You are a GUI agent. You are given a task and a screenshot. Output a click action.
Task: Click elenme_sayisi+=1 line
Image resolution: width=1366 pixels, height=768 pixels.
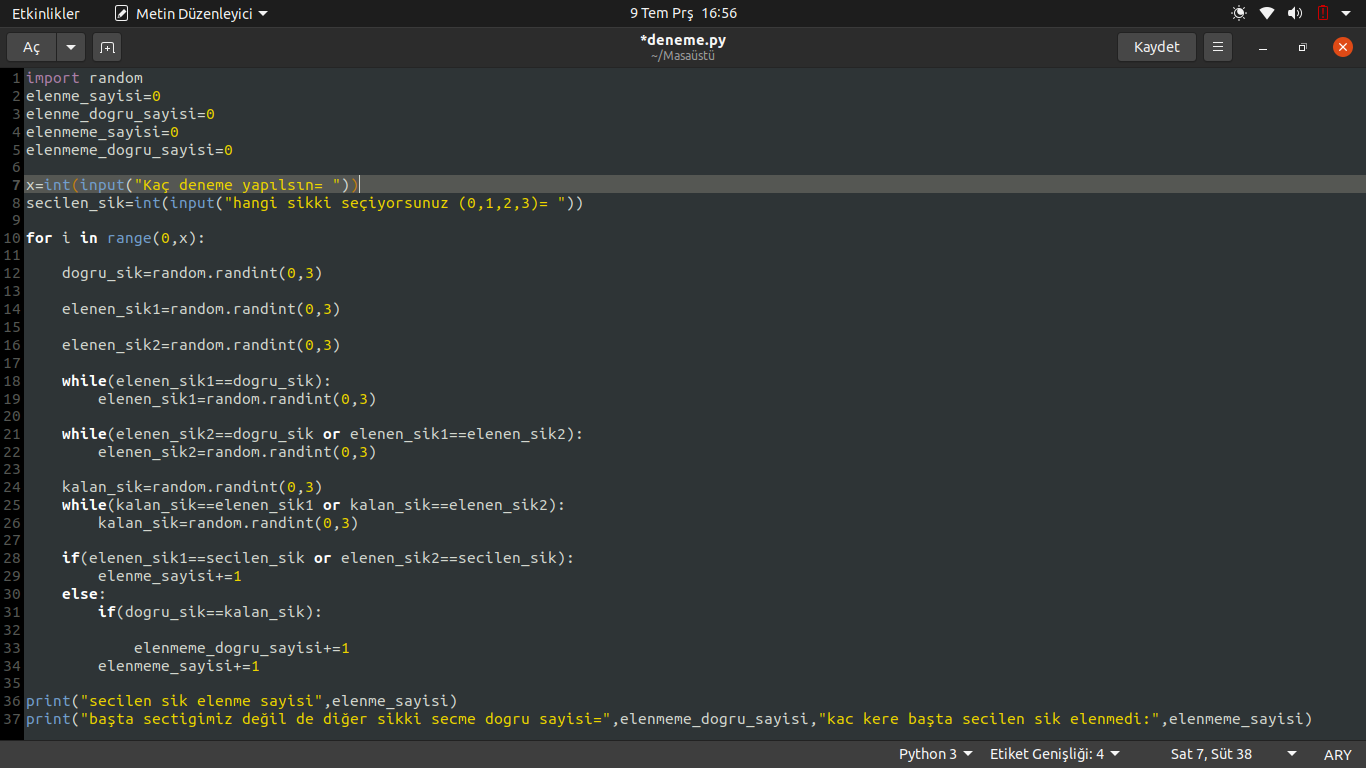(x=170, y=576)
